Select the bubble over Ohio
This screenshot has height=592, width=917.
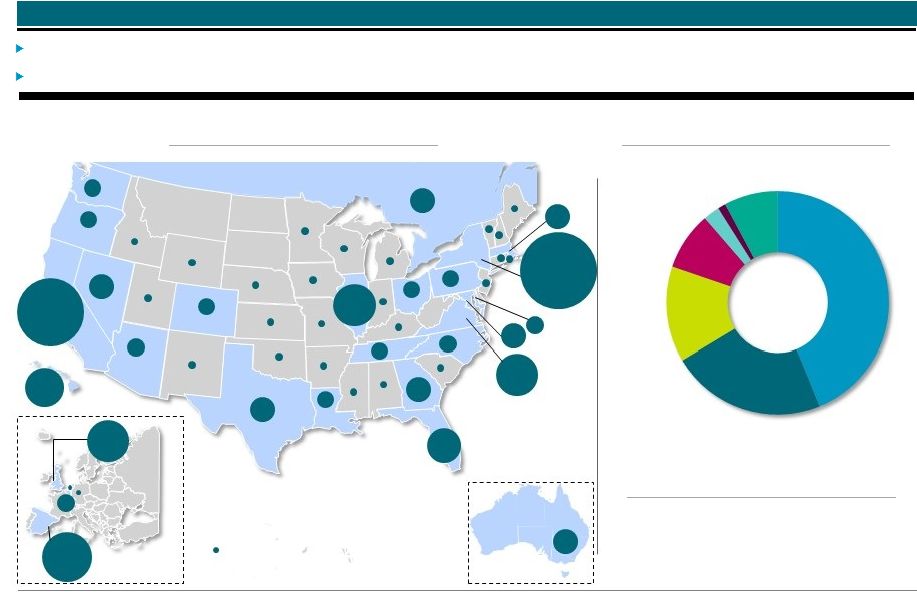coord(411,289)
